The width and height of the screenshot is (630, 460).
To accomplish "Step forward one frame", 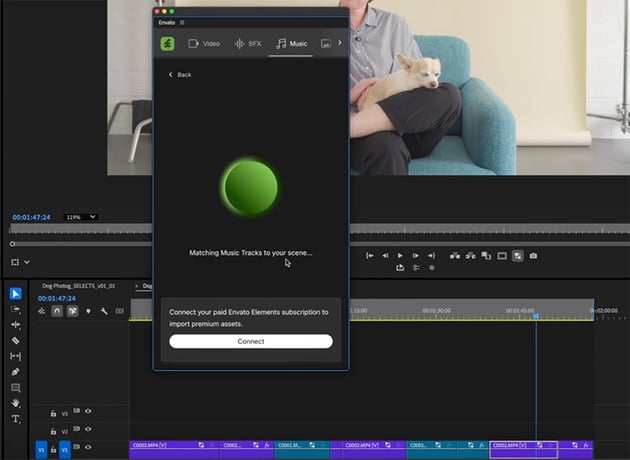I will 416,256.
